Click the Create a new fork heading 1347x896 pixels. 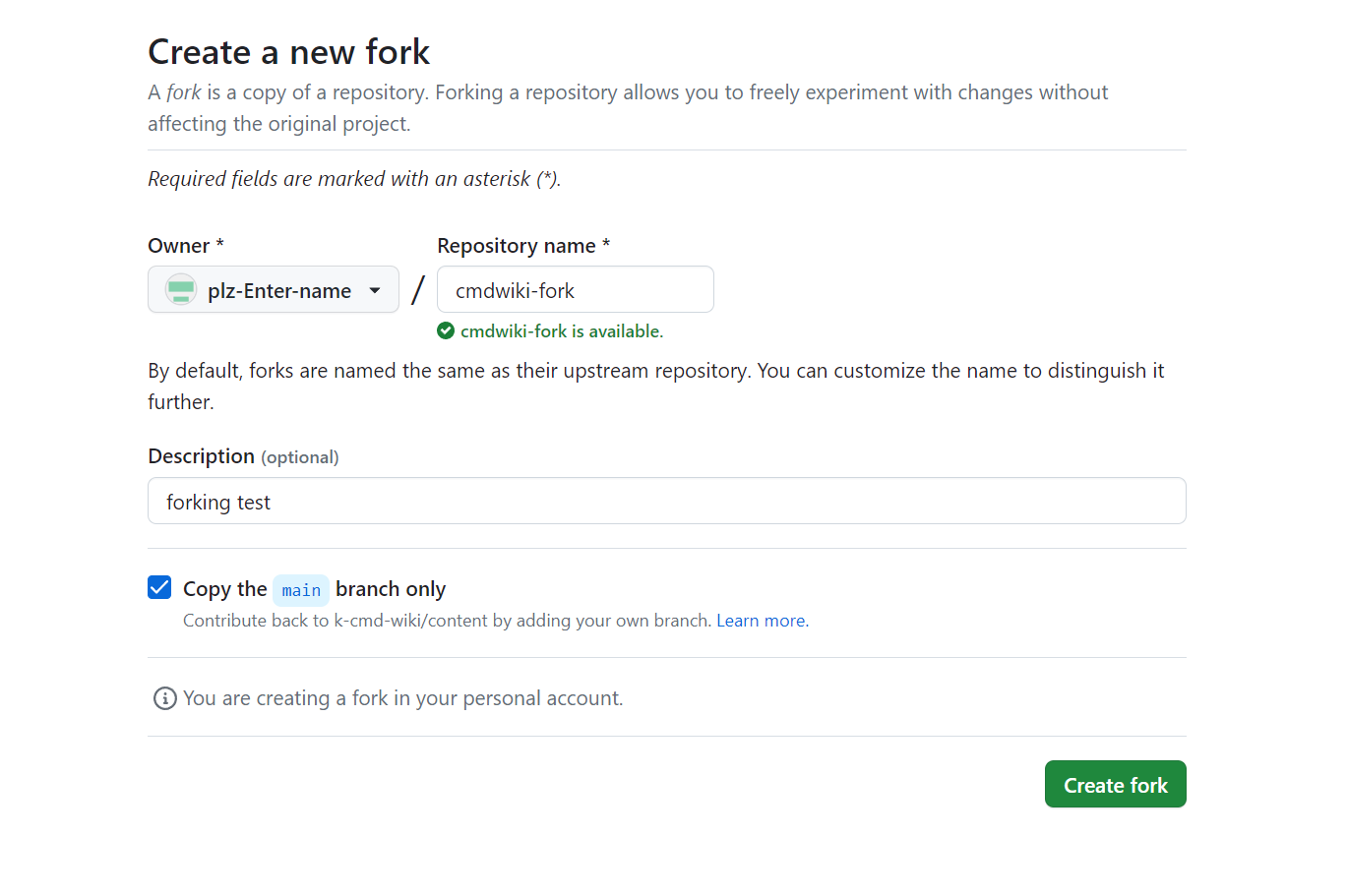point(288,51)
